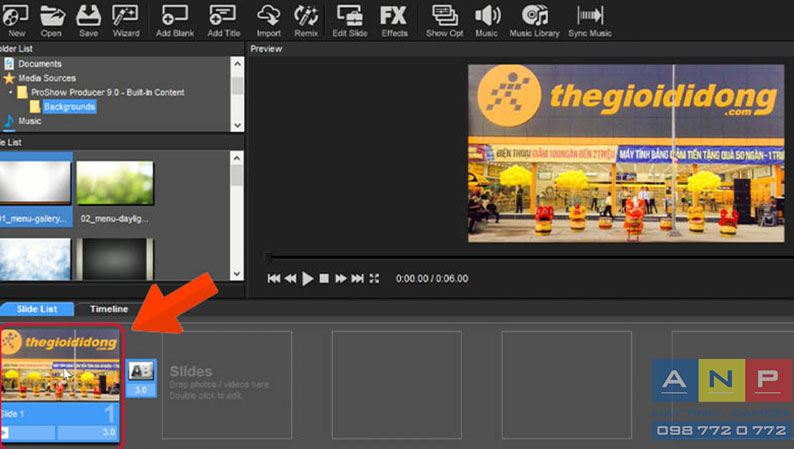Stop the preview playback
Image resolution: width=794 pixels, height=449 pixels.
[x=324, y=278]
